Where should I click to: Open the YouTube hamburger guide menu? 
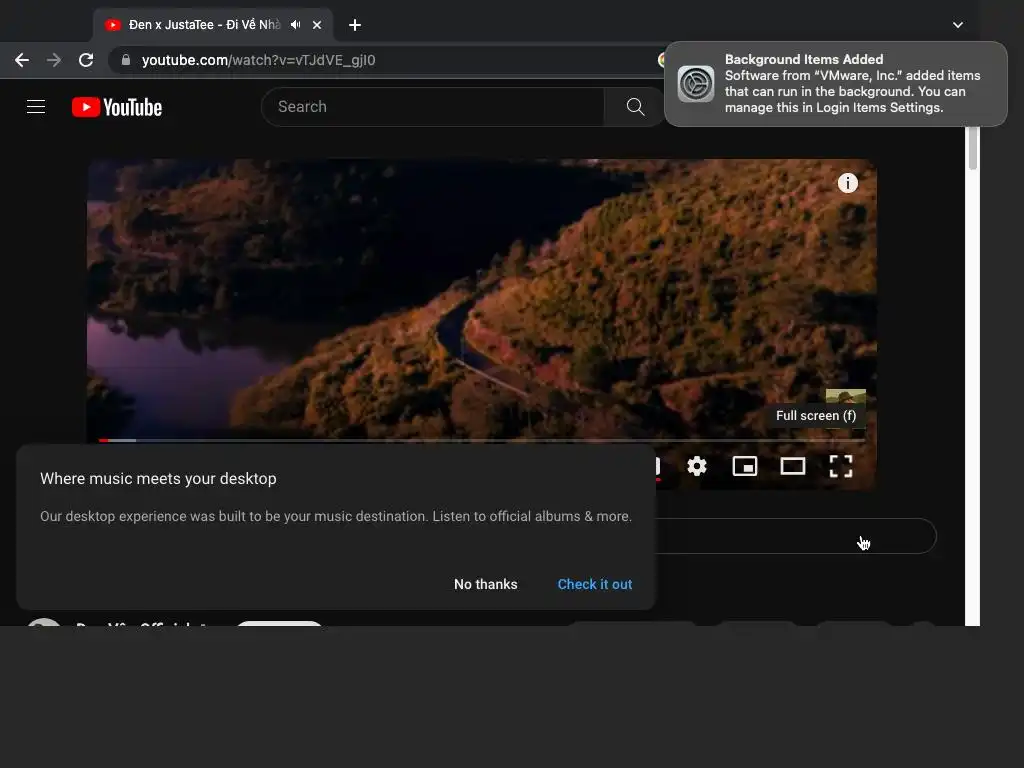pos(36,106)
